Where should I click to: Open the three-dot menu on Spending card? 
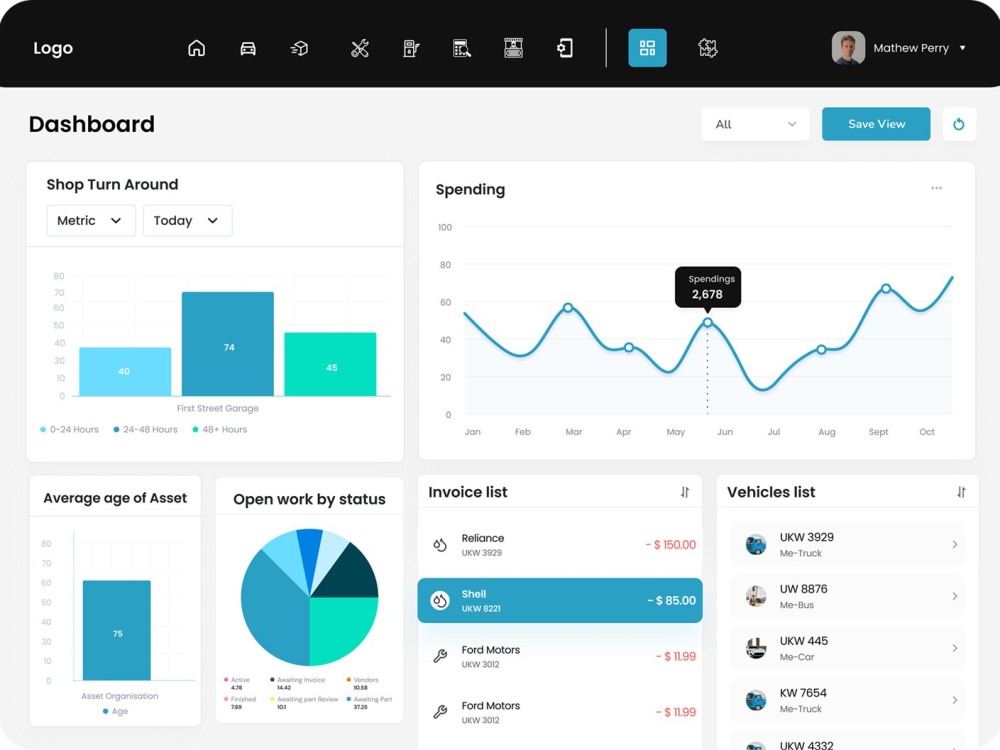pos(936,188)
